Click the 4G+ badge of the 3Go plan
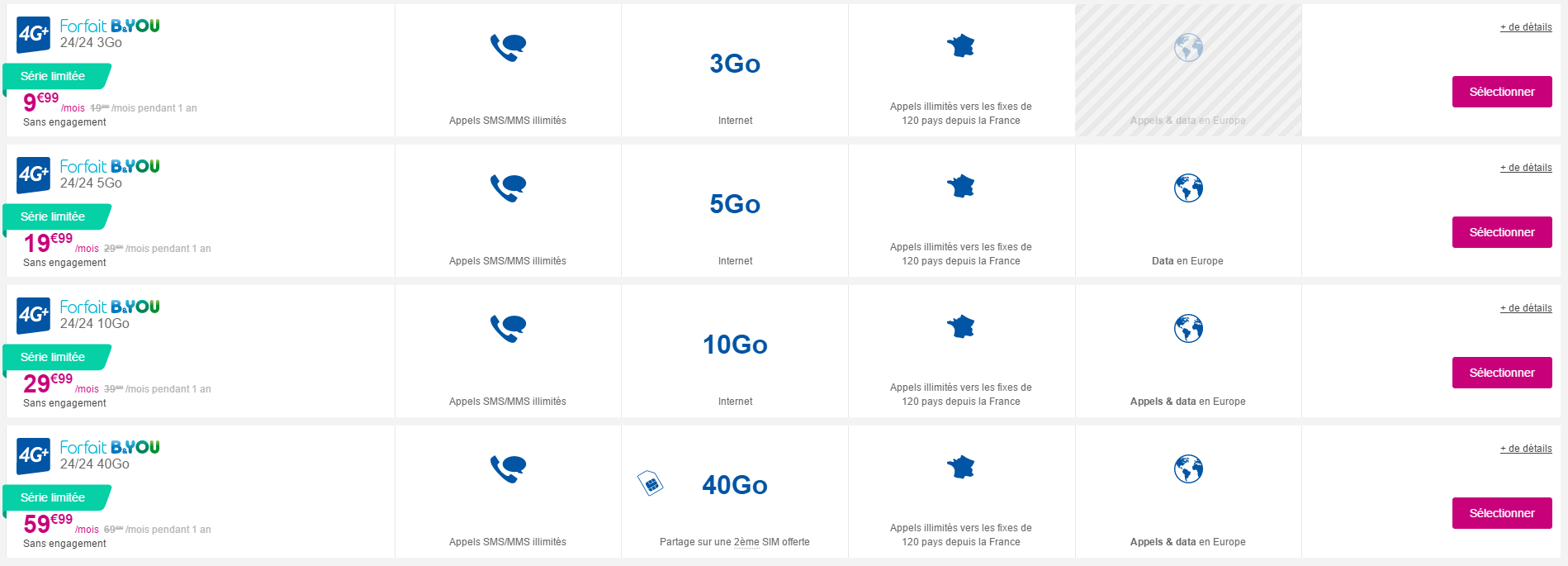The height and width of the screenshot is (566, 1568). coord(34,34)
